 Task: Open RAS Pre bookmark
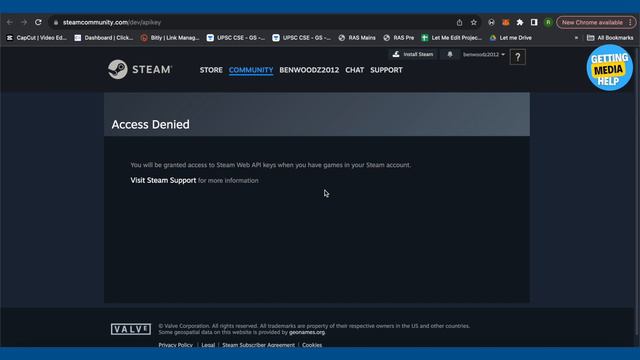[x=399, y=38]
